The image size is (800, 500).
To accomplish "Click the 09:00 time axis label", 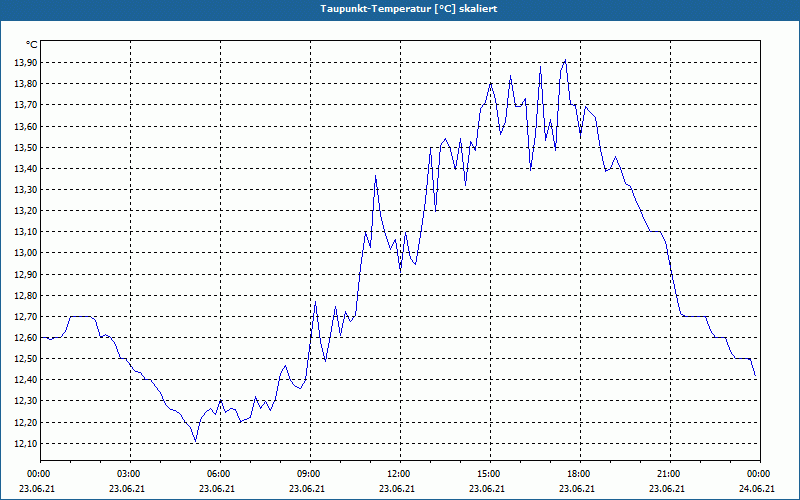I will 310,474.
